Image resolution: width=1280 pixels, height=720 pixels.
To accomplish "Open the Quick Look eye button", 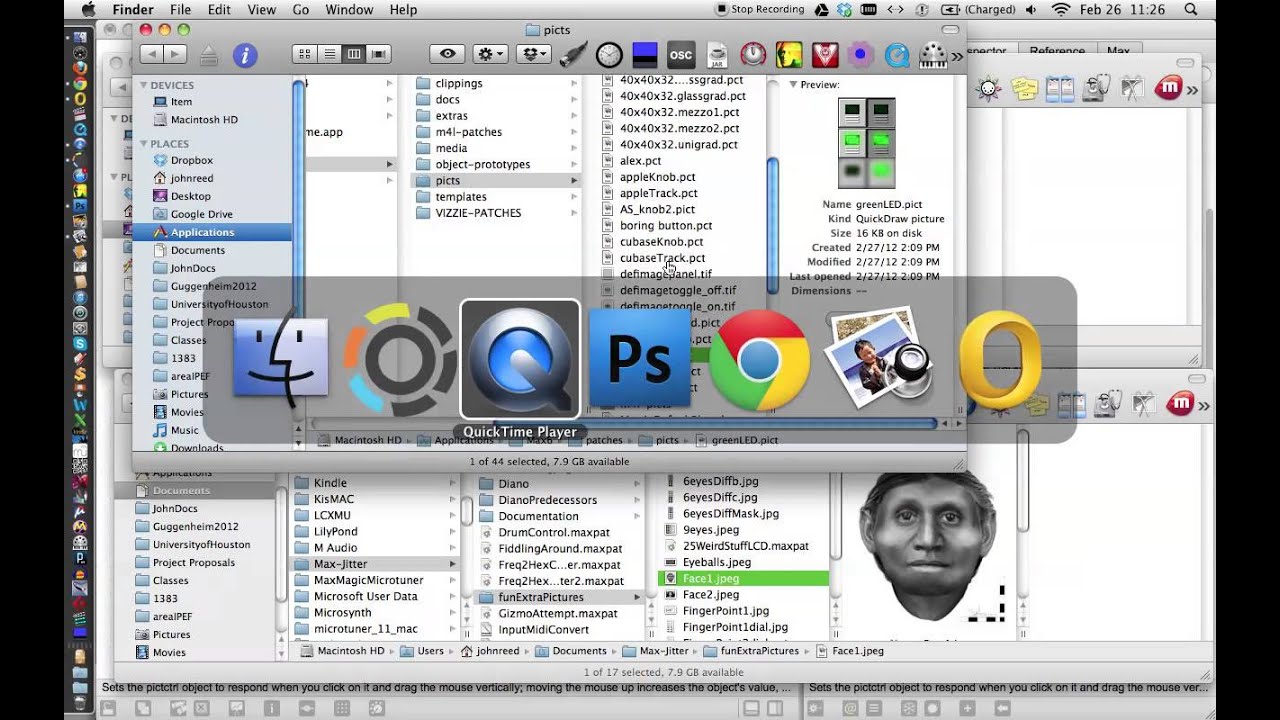I will point(447,54).
